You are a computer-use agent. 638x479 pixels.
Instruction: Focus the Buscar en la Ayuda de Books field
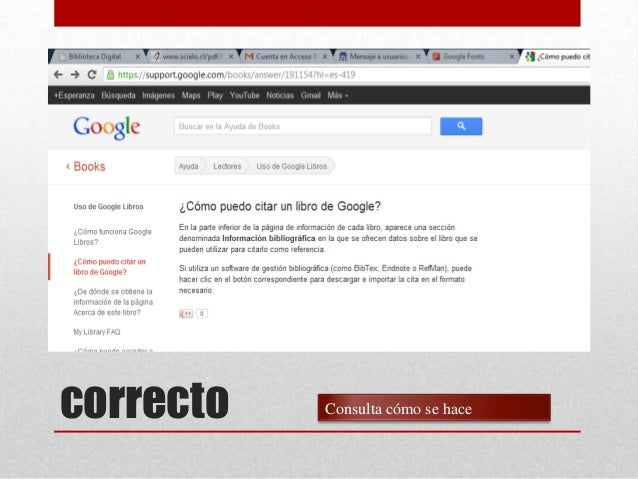coord(303,126)
